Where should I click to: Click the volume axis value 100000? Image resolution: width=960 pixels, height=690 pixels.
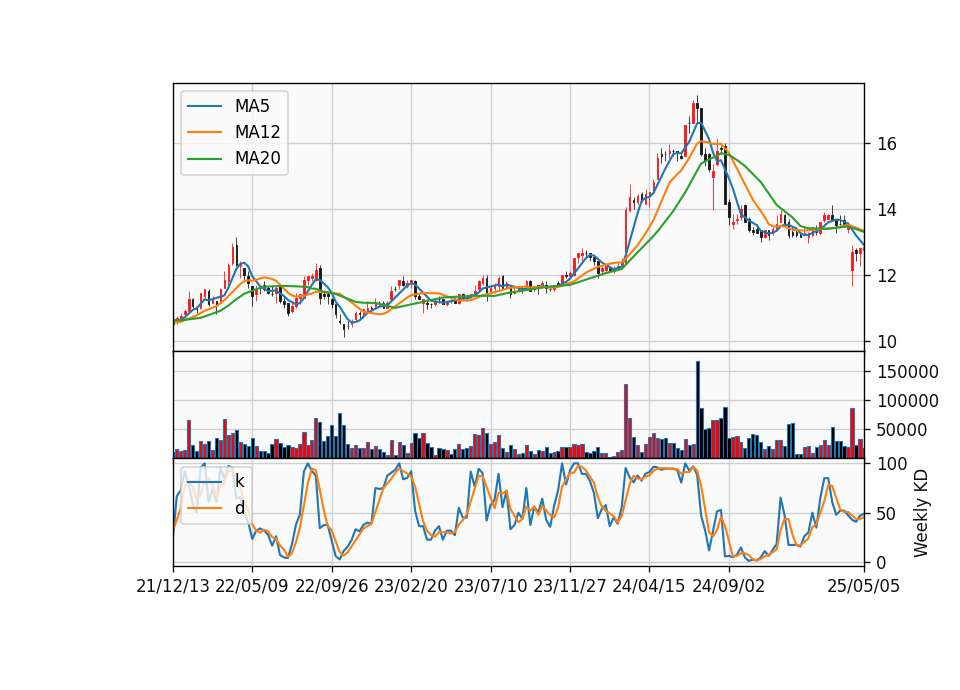pyautogui.click(x=908, y=401)
